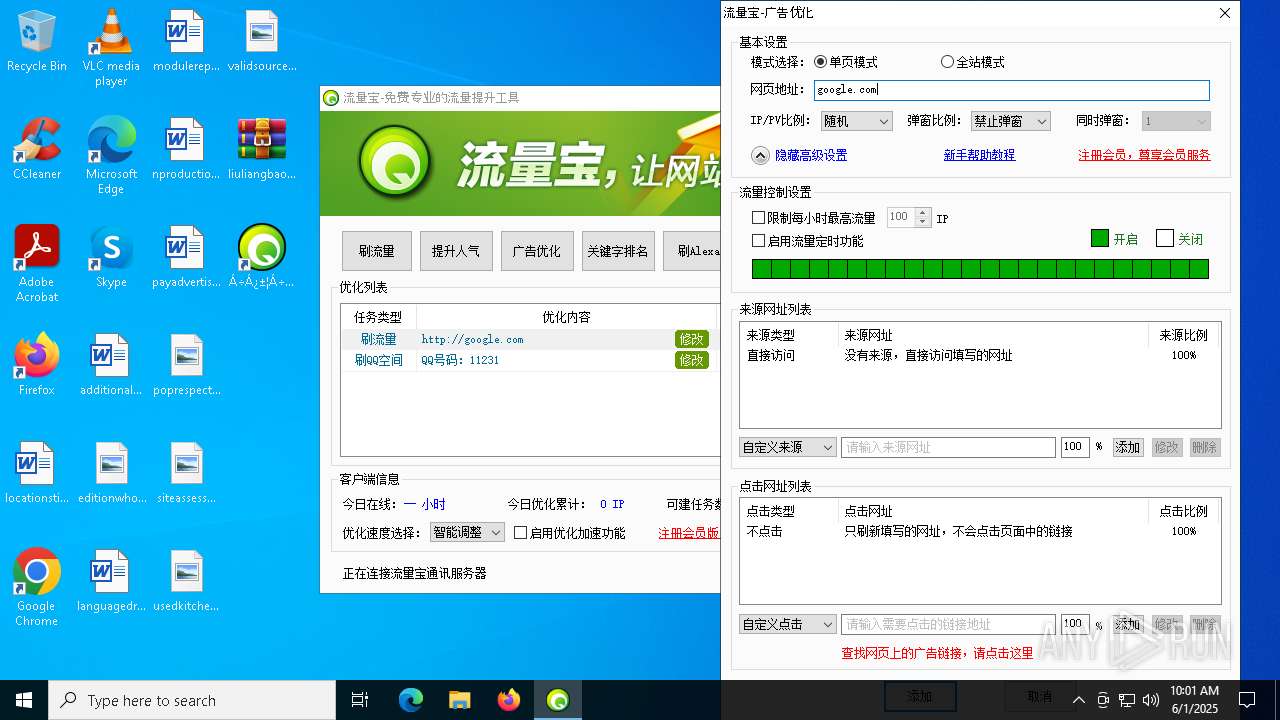The width and height of the screenshot is (1280, 720).
Task: Open Google Chrome desktop shortcut
Action: tap(37, 587)
